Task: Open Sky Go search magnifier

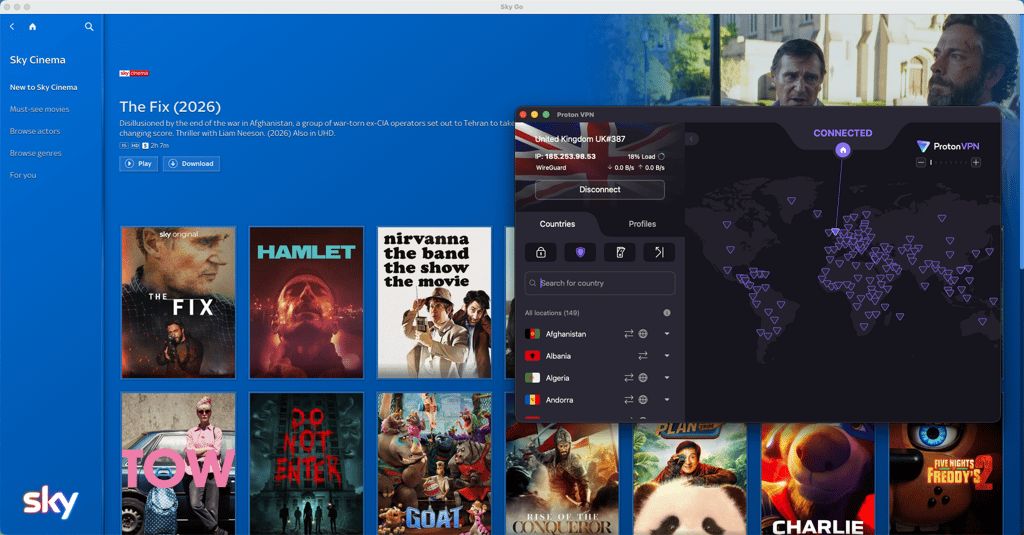Action: pos(89,27)
